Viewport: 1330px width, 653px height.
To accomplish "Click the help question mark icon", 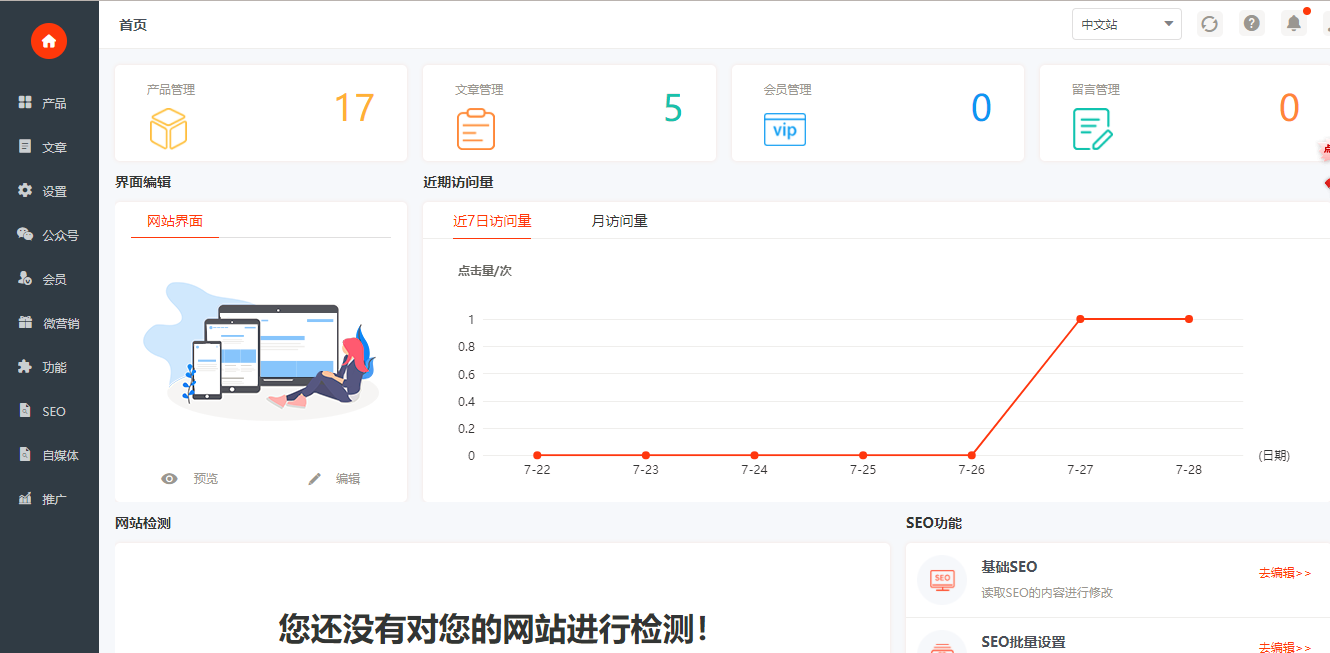I will (x=1252, y=23).
